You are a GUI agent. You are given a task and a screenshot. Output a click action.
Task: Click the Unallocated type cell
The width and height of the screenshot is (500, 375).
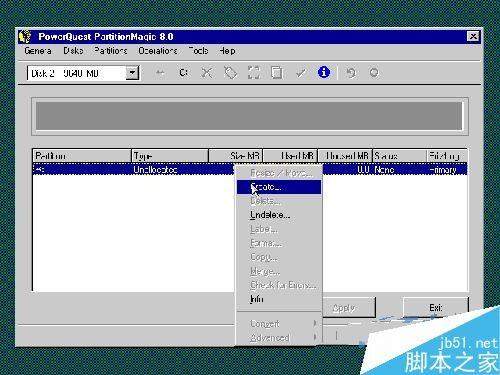(155, 170)
